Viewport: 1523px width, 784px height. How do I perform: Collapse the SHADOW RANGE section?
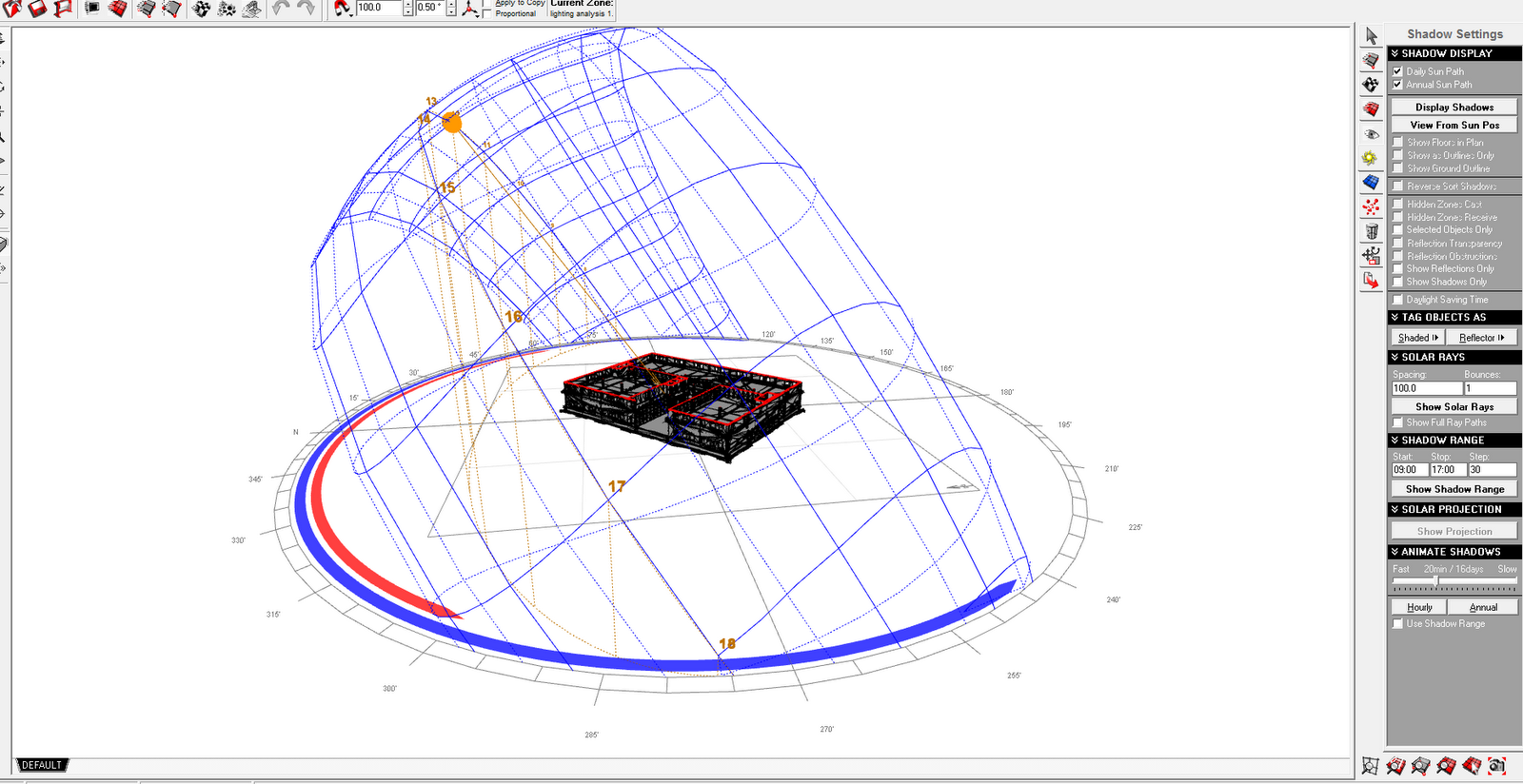point(1454,440)
